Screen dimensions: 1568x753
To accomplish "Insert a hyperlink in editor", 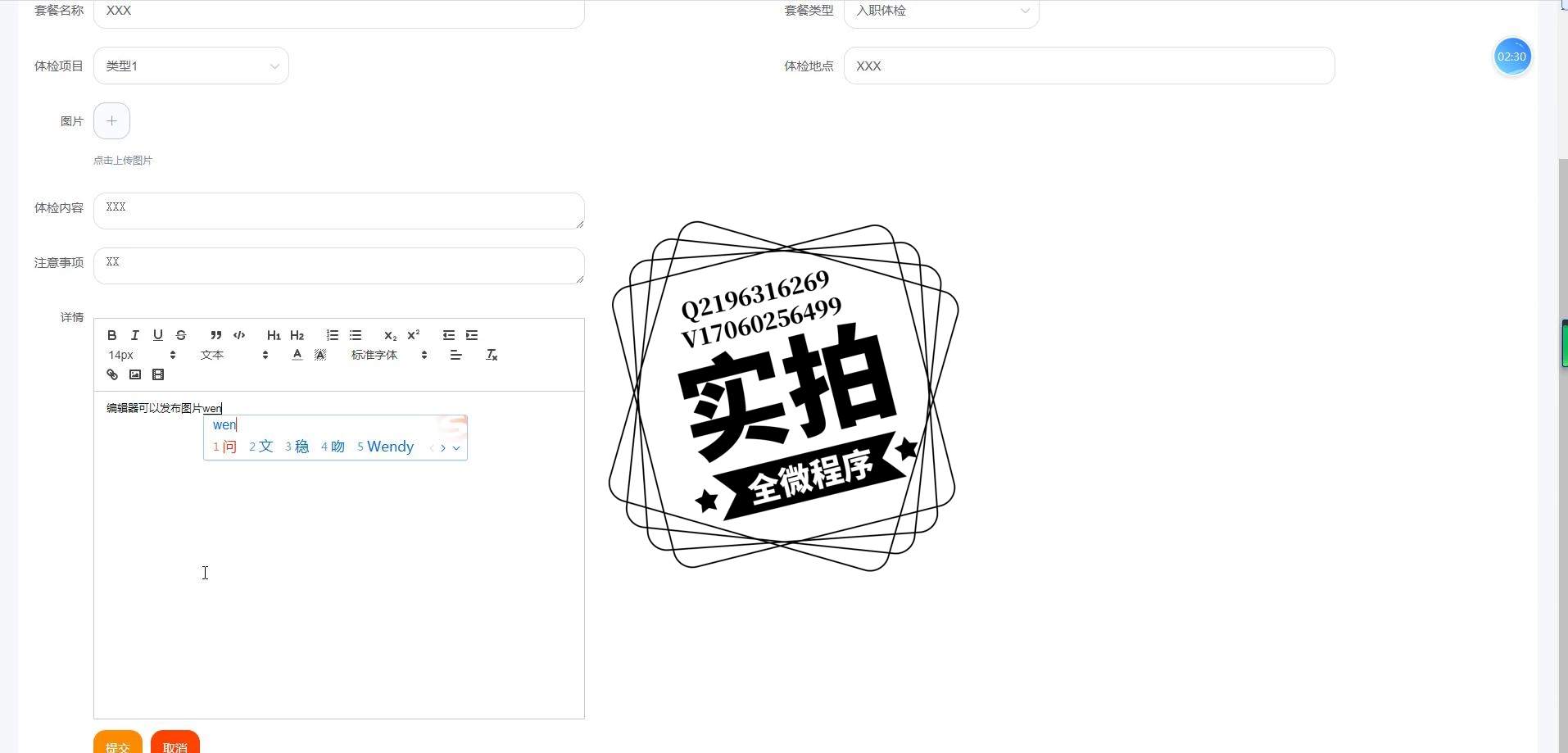I will click(x=112, y=374).
